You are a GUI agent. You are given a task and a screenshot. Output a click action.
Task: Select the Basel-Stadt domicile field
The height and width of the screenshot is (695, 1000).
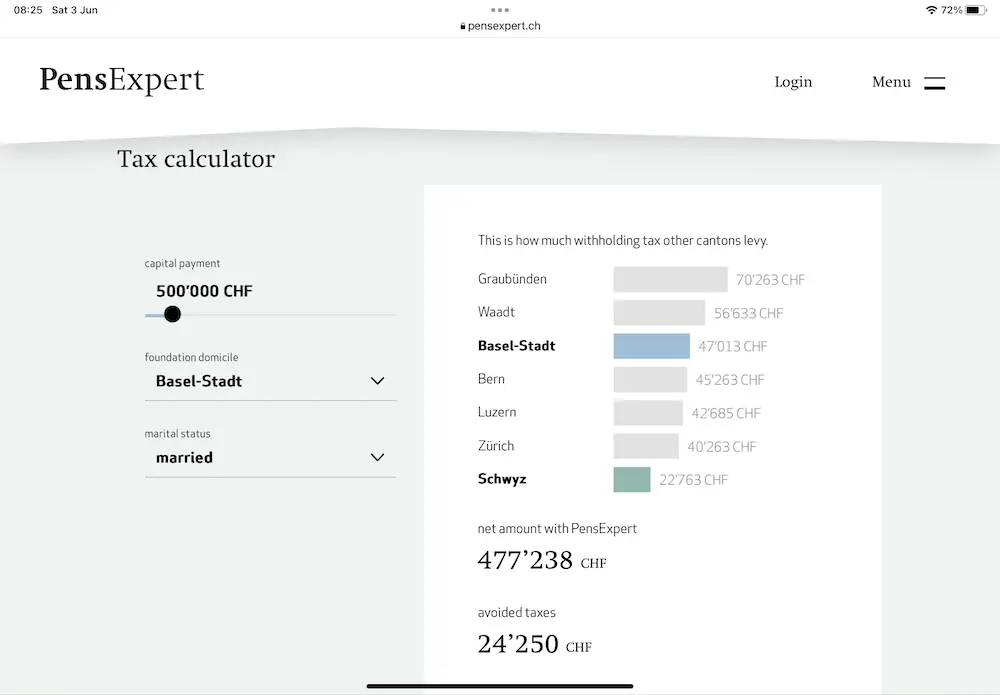(270, 381)
